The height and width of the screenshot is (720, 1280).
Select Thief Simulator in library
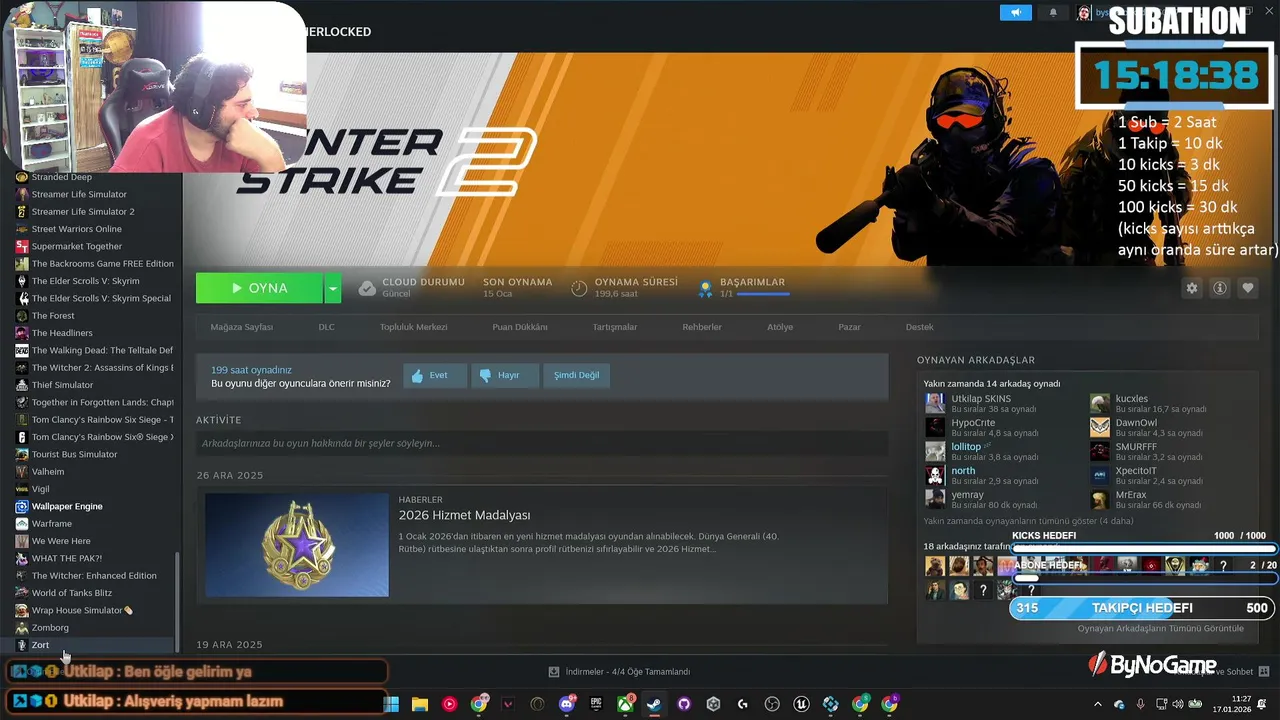pyautogui.click(x=62, y=385)
